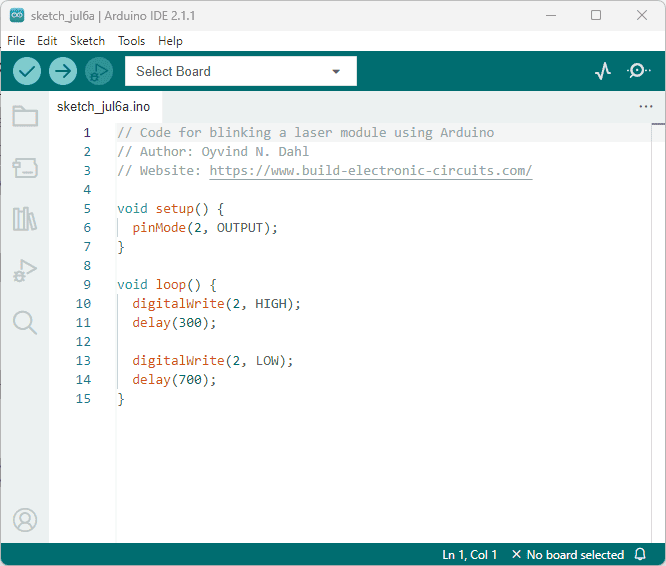666x566 pixels.
Task: Open the Boards Manager sidebar
Action: pos(25,167)
